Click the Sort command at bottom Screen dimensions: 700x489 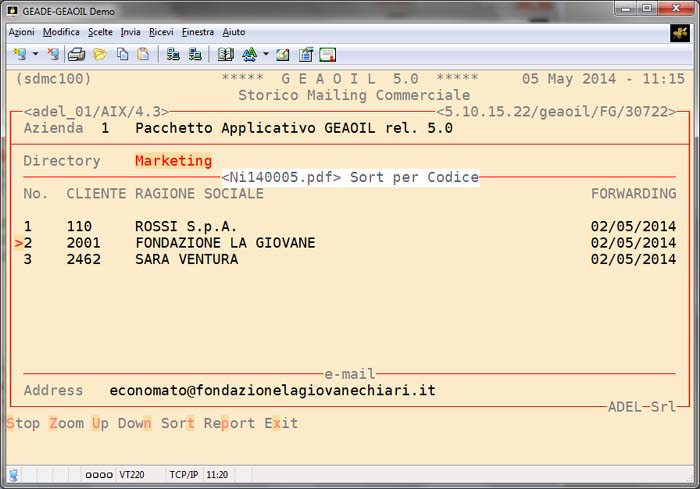[177, 423]
